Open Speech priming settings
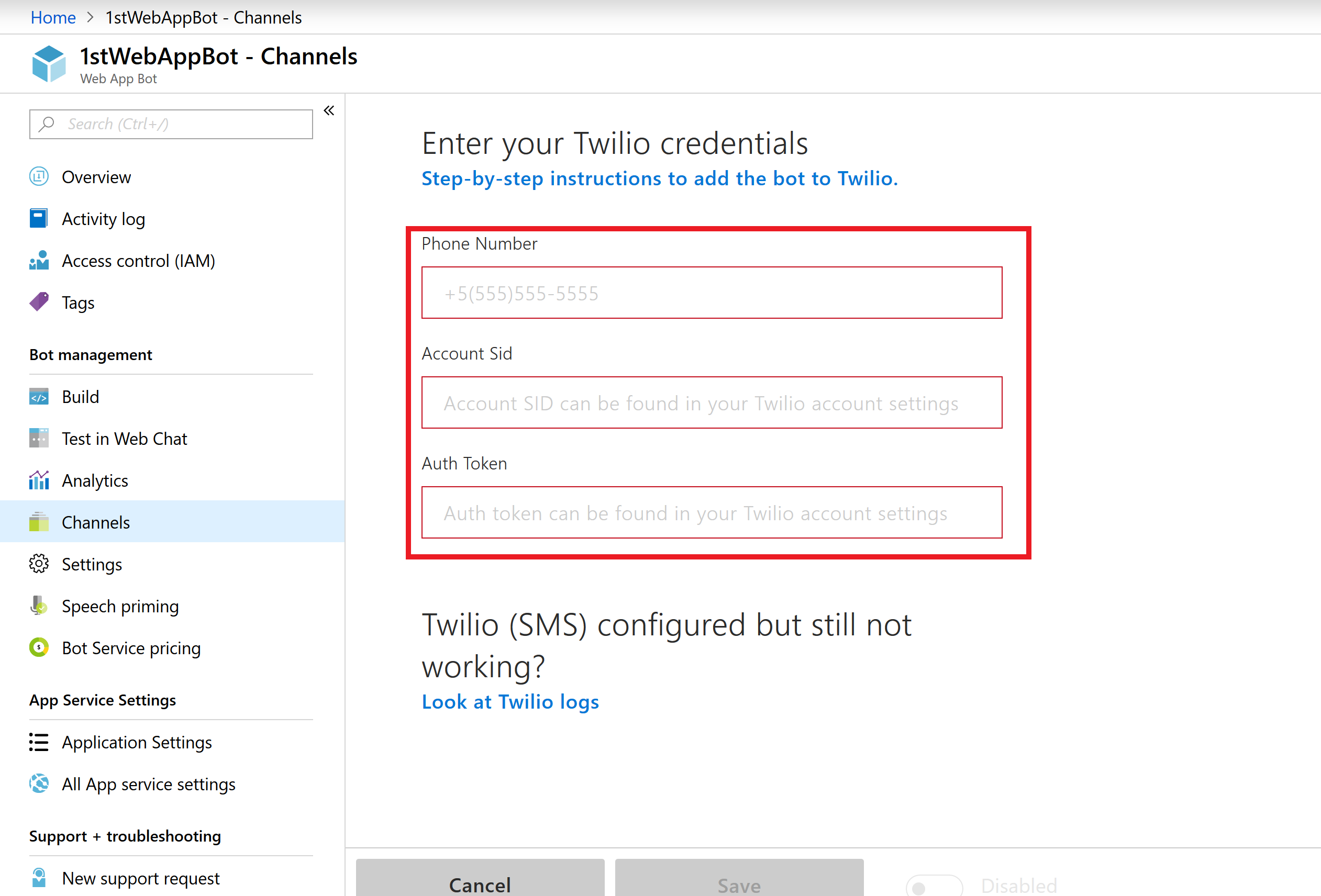 click(x=120, y=607)
